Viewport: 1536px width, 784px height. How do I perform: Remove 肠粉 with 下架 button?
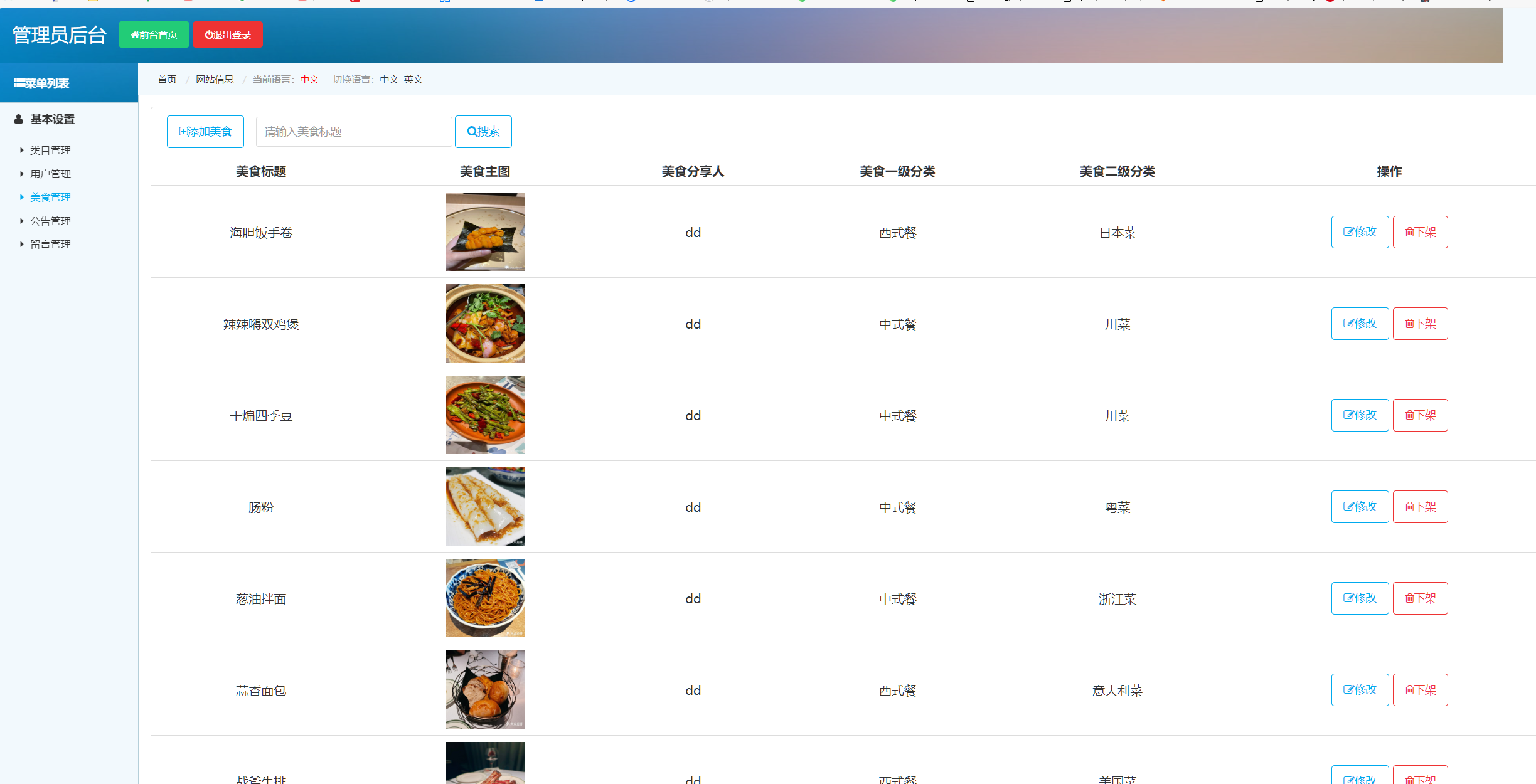(x=1421, y=507)
